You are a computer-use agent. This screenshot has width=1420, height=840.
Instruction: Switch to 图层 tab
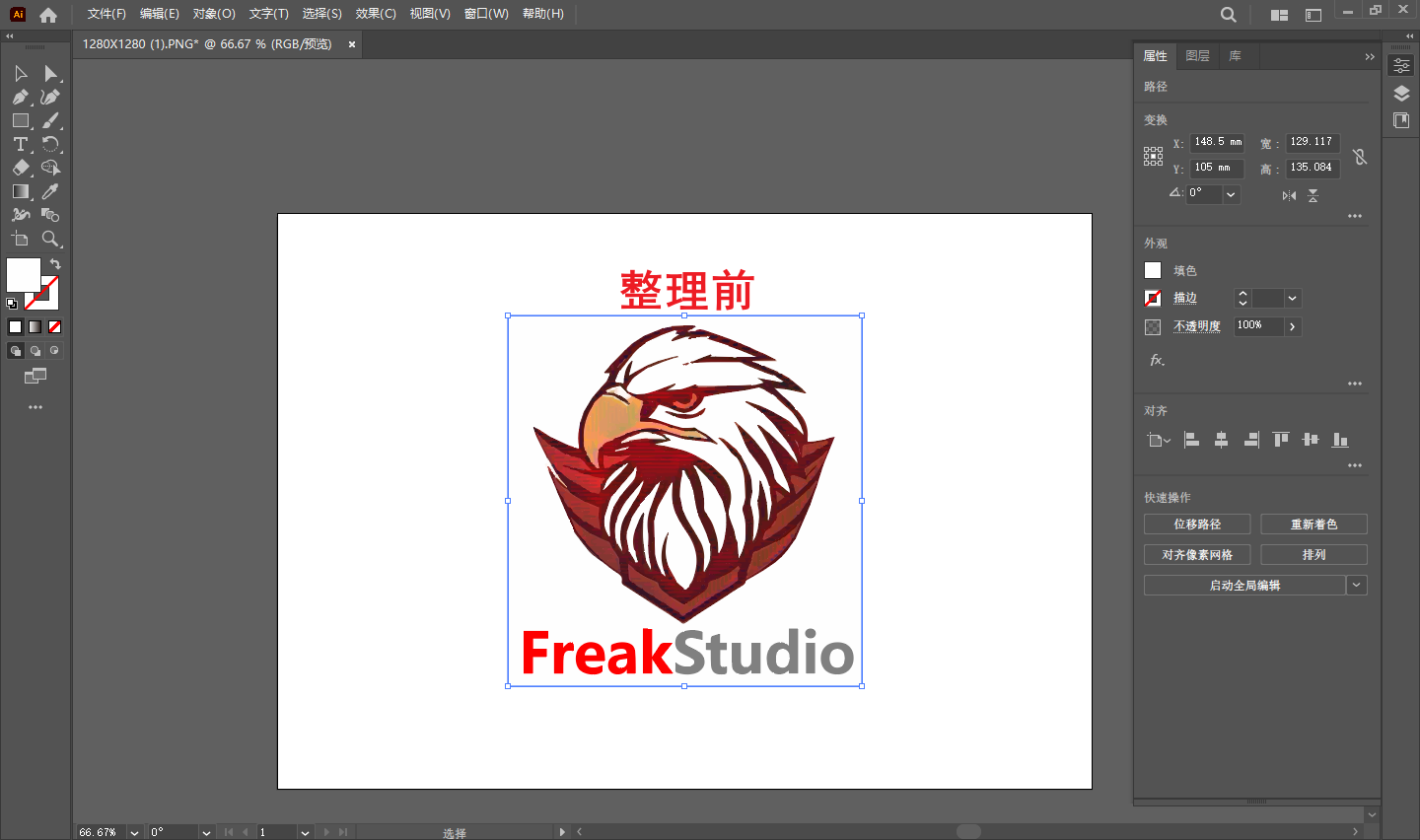pos(1197,56)
